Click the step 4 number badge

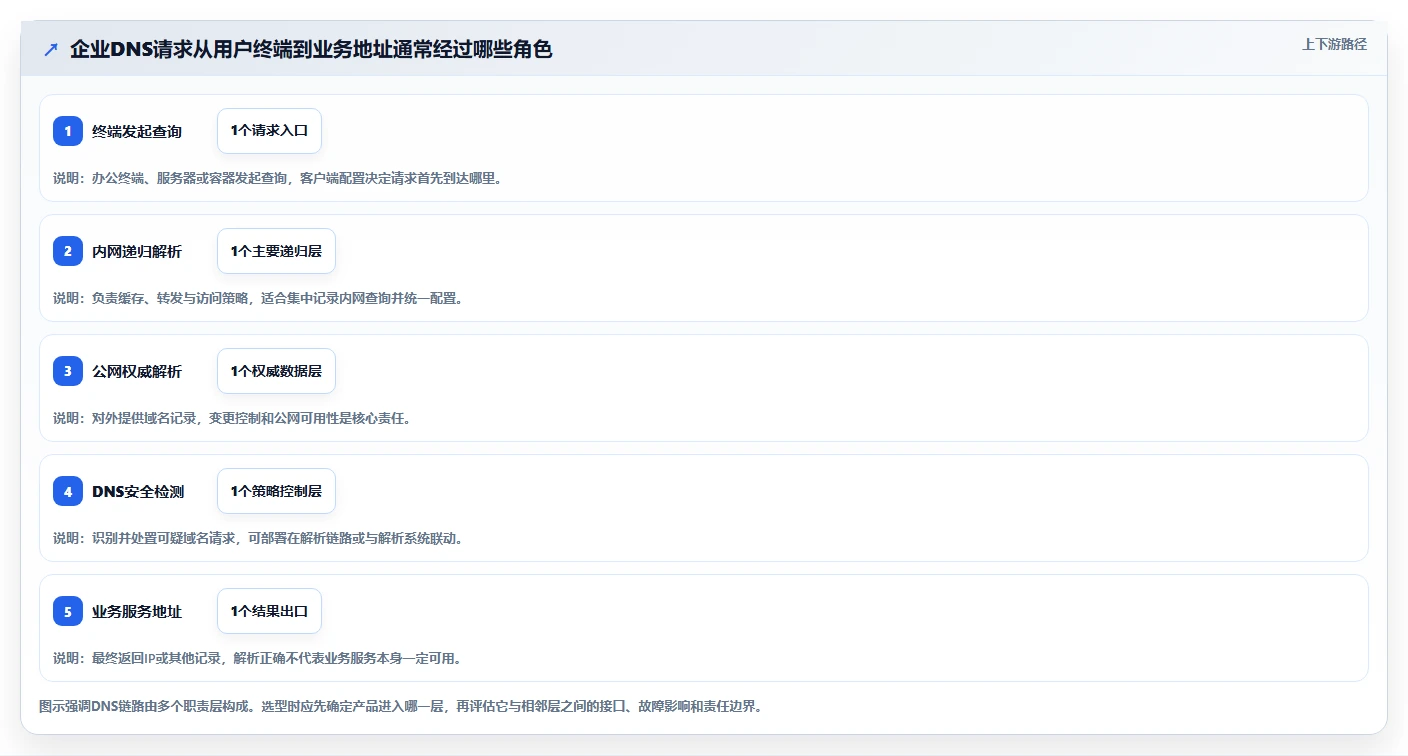coord(68,491)
